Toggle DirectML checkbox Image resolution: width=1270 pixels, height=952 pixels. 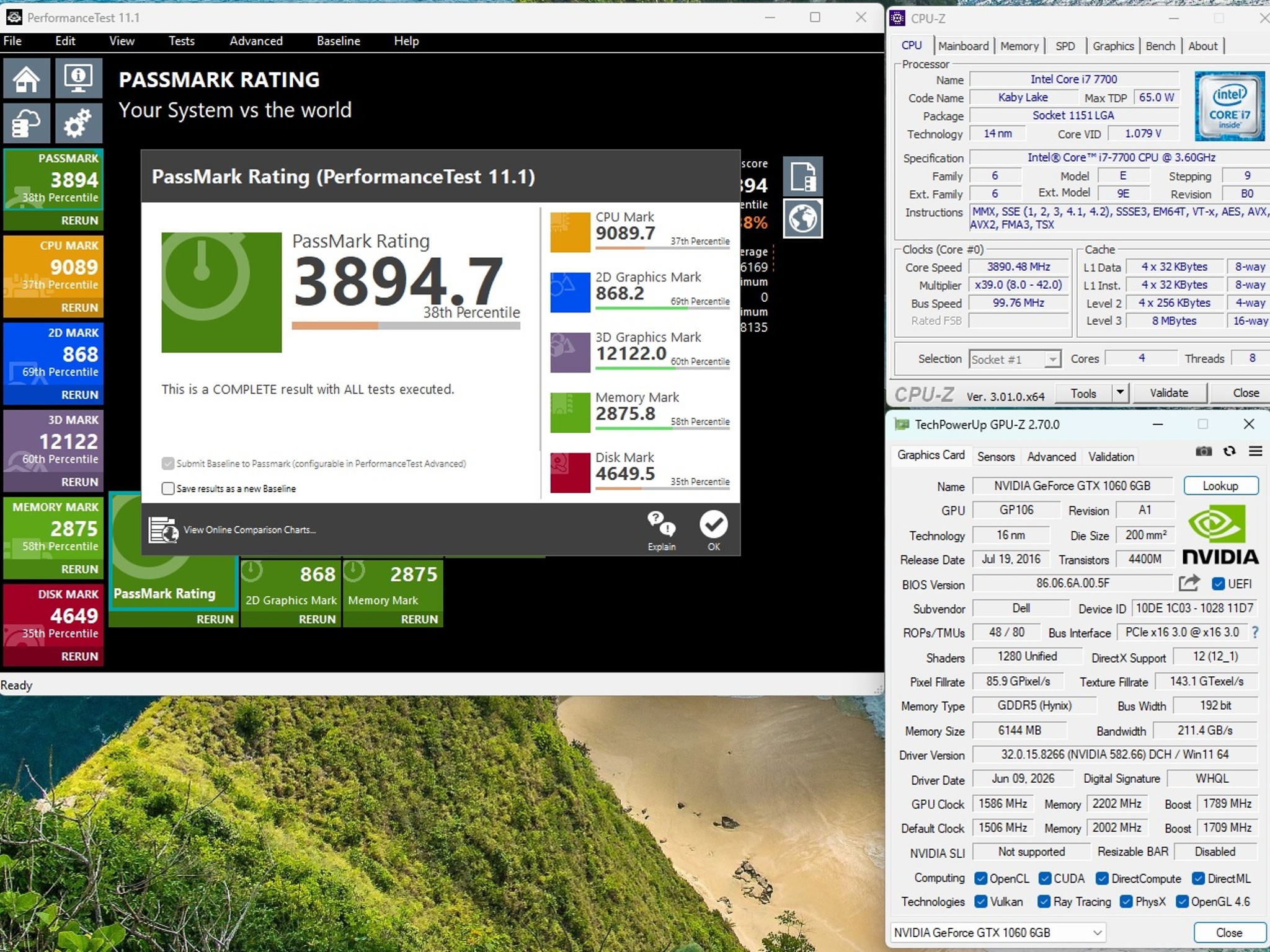(1199, 878)
